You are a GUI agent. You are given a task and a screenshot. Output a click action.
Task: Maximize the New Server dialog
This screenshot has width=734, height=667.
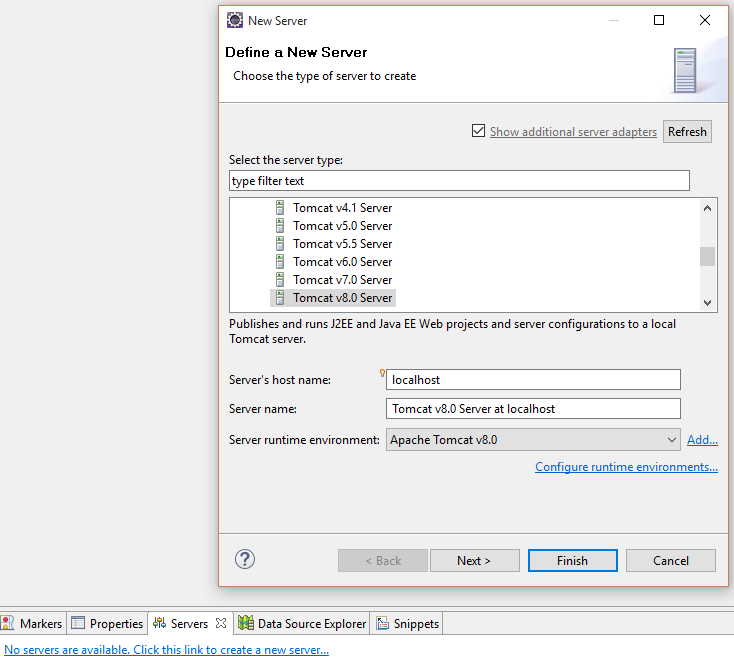tap(659, 20)
